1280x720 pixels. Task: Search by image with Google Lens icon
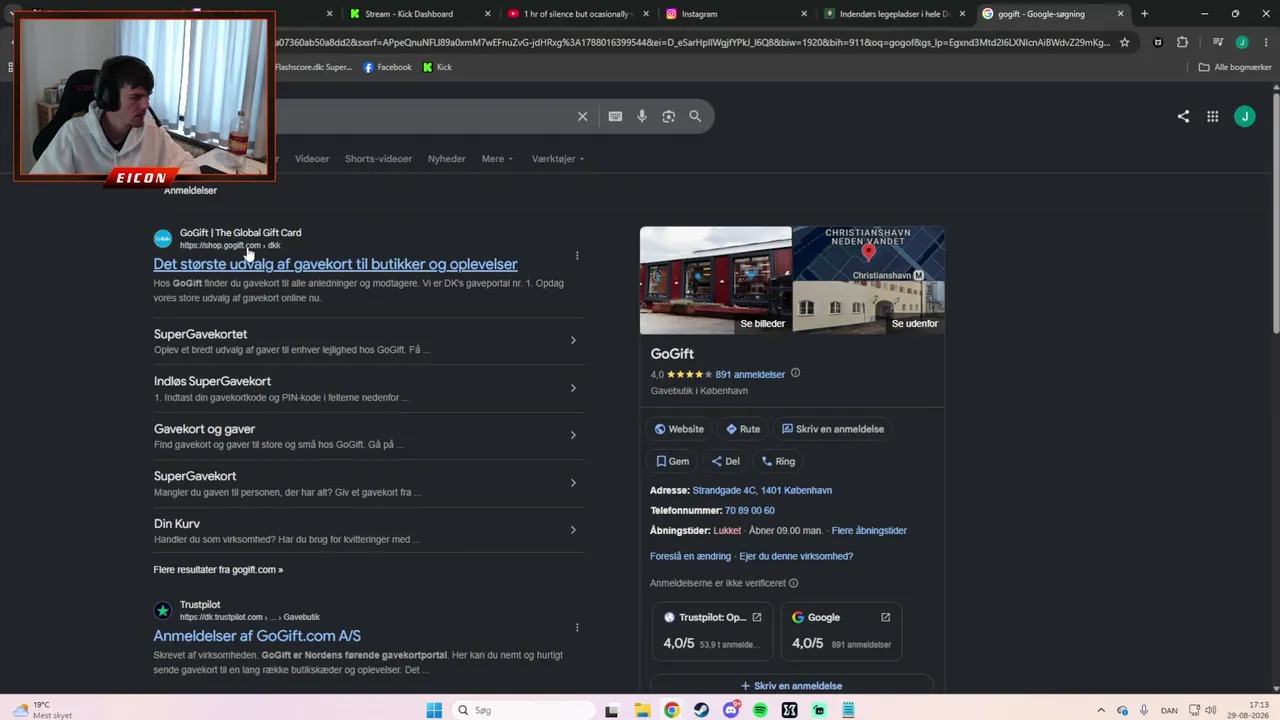click(x=668, y=116)
